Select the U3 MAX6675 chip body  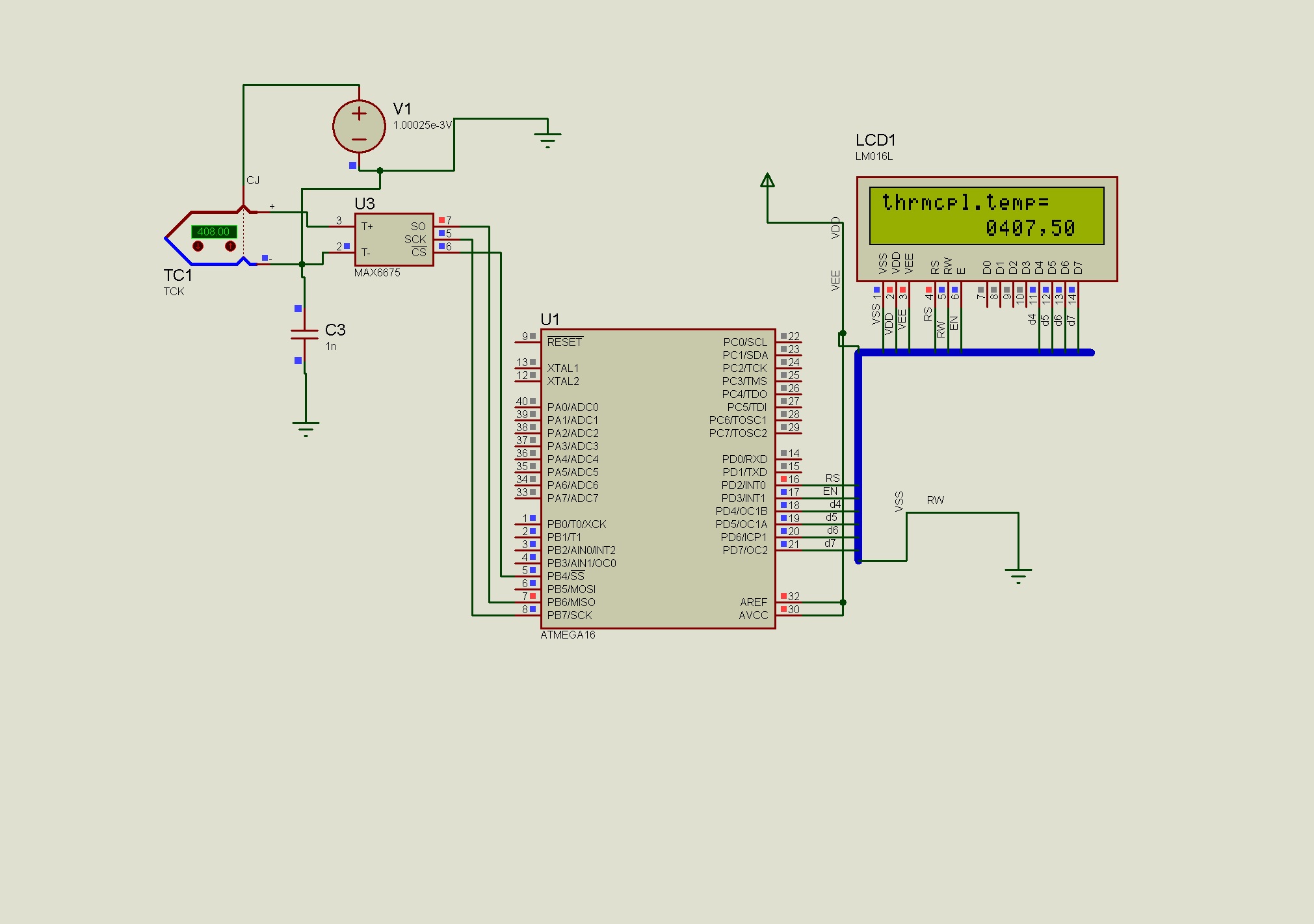394,239
